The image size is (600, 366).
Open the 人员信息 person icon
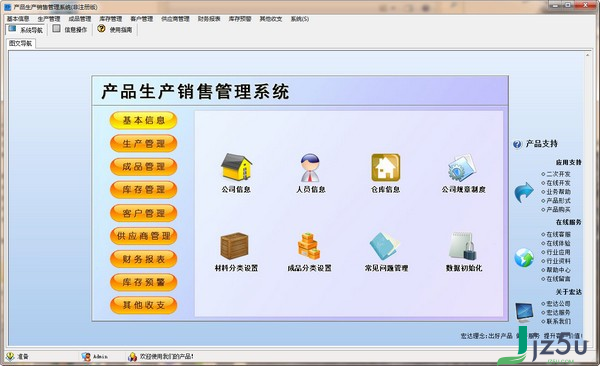(310, 167)
